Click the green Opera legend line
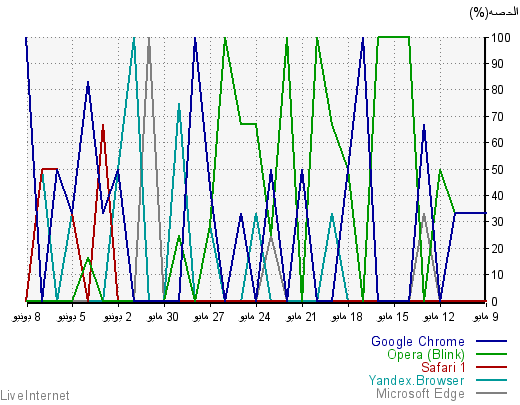Viewport: 520px width, 405px height. [x=491, y=354]
